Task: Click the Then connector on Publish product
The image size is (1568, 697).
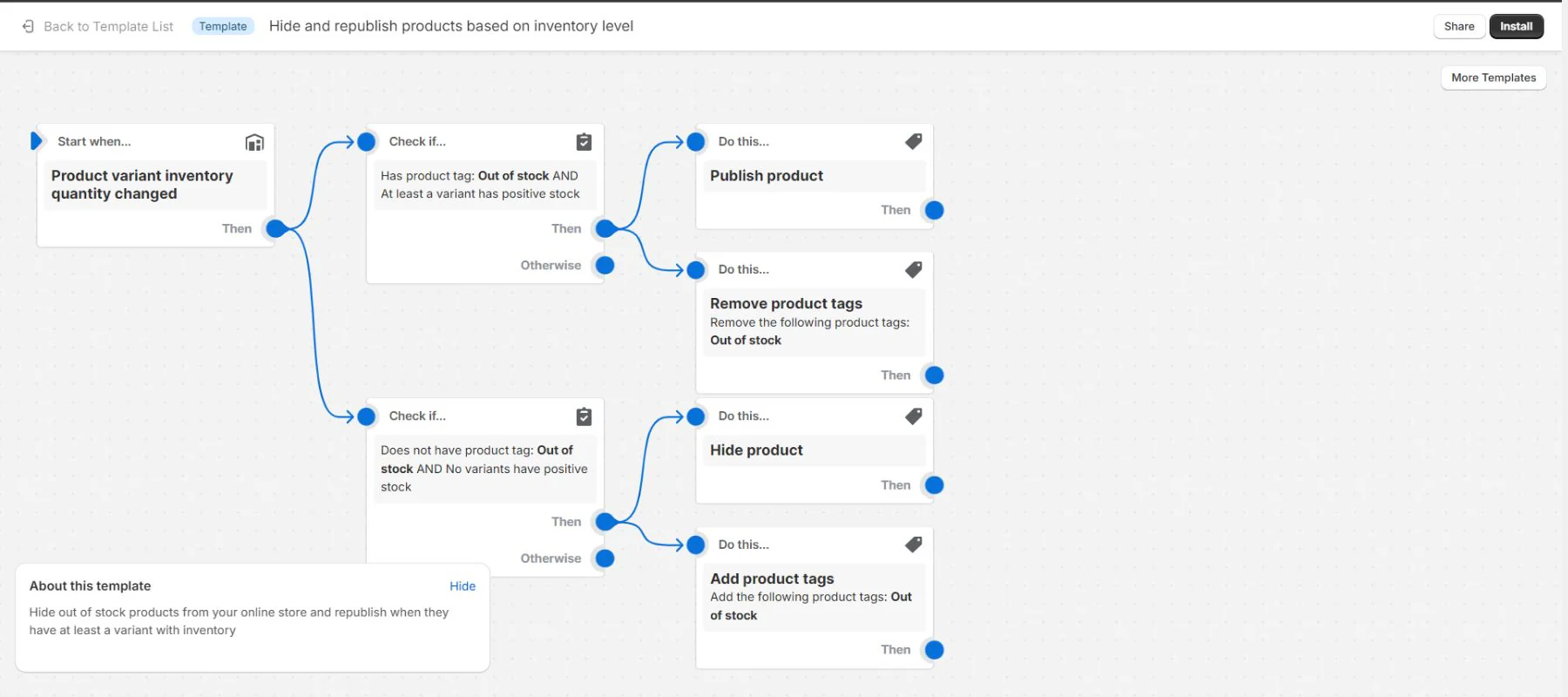Action: click(x=934, y=210)
